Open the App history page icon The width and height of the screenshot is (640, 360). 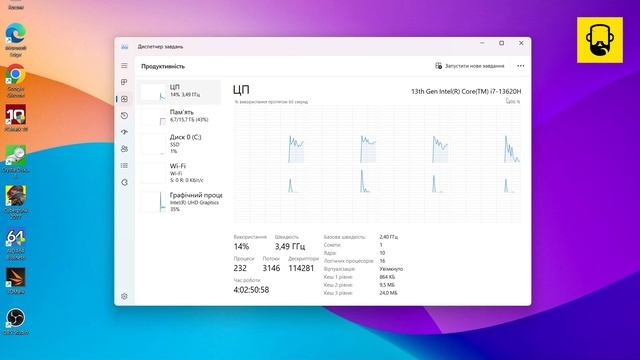coord(124,116)
